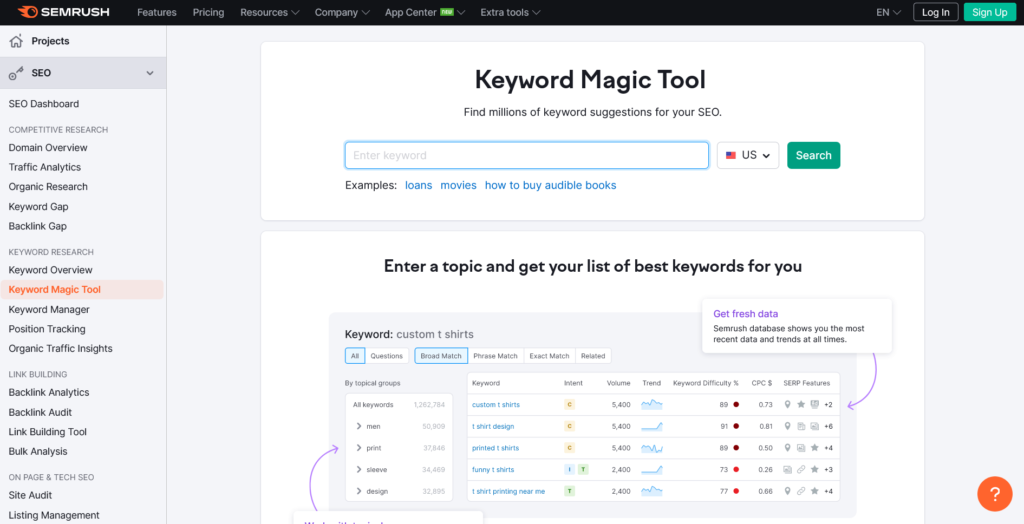
Task: Open the Extra tools dropdown
Action: pos(510,12)
